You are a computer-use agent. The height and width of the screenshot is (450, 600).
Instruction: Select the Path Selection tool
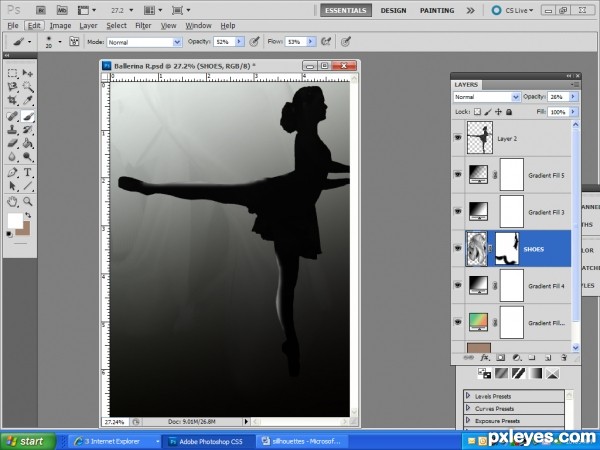[x=13, y=186]
